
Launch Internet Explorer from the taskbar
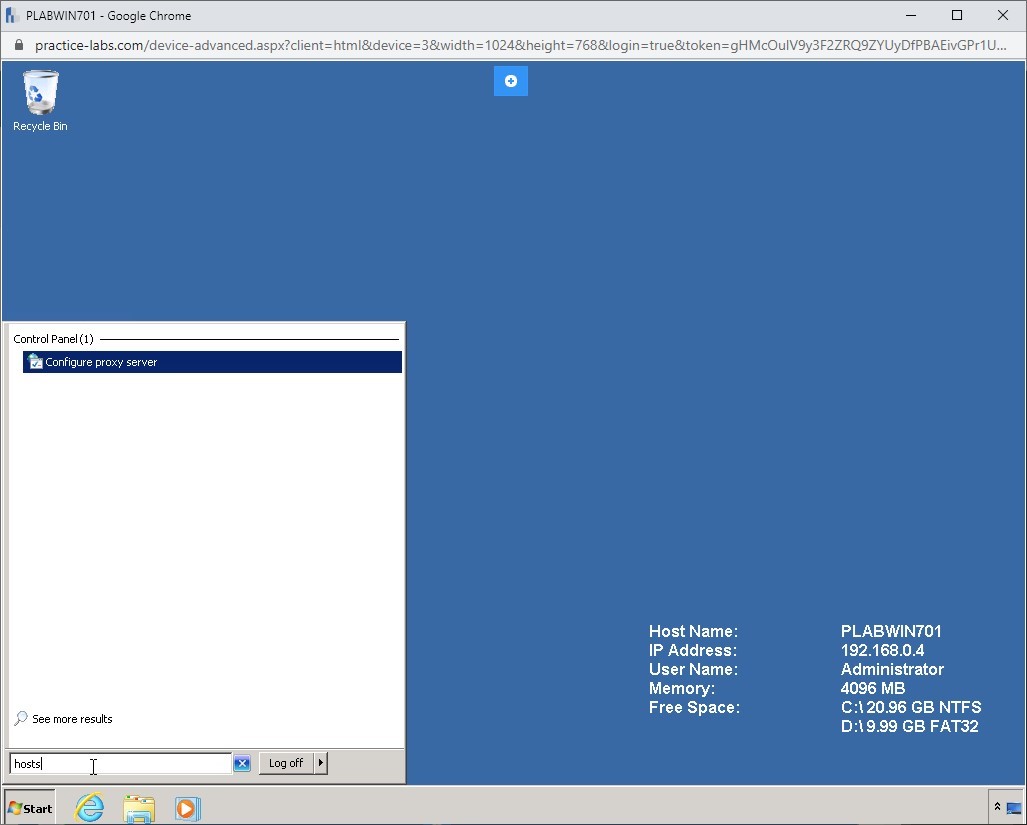(x=90, y=808)
